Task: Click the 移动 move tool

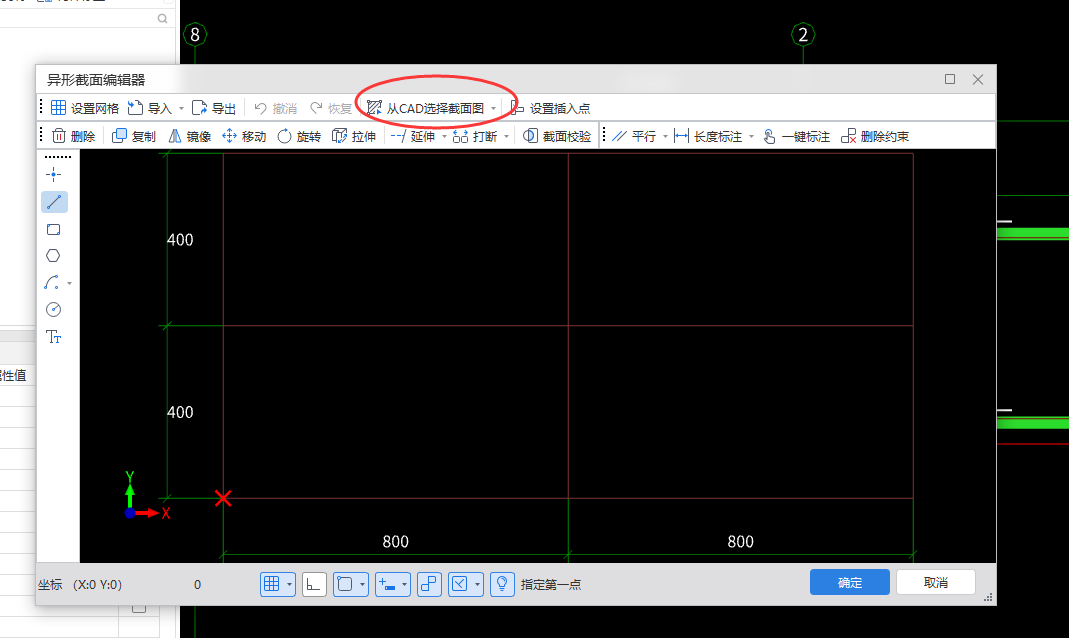Action: coord(244,136)
